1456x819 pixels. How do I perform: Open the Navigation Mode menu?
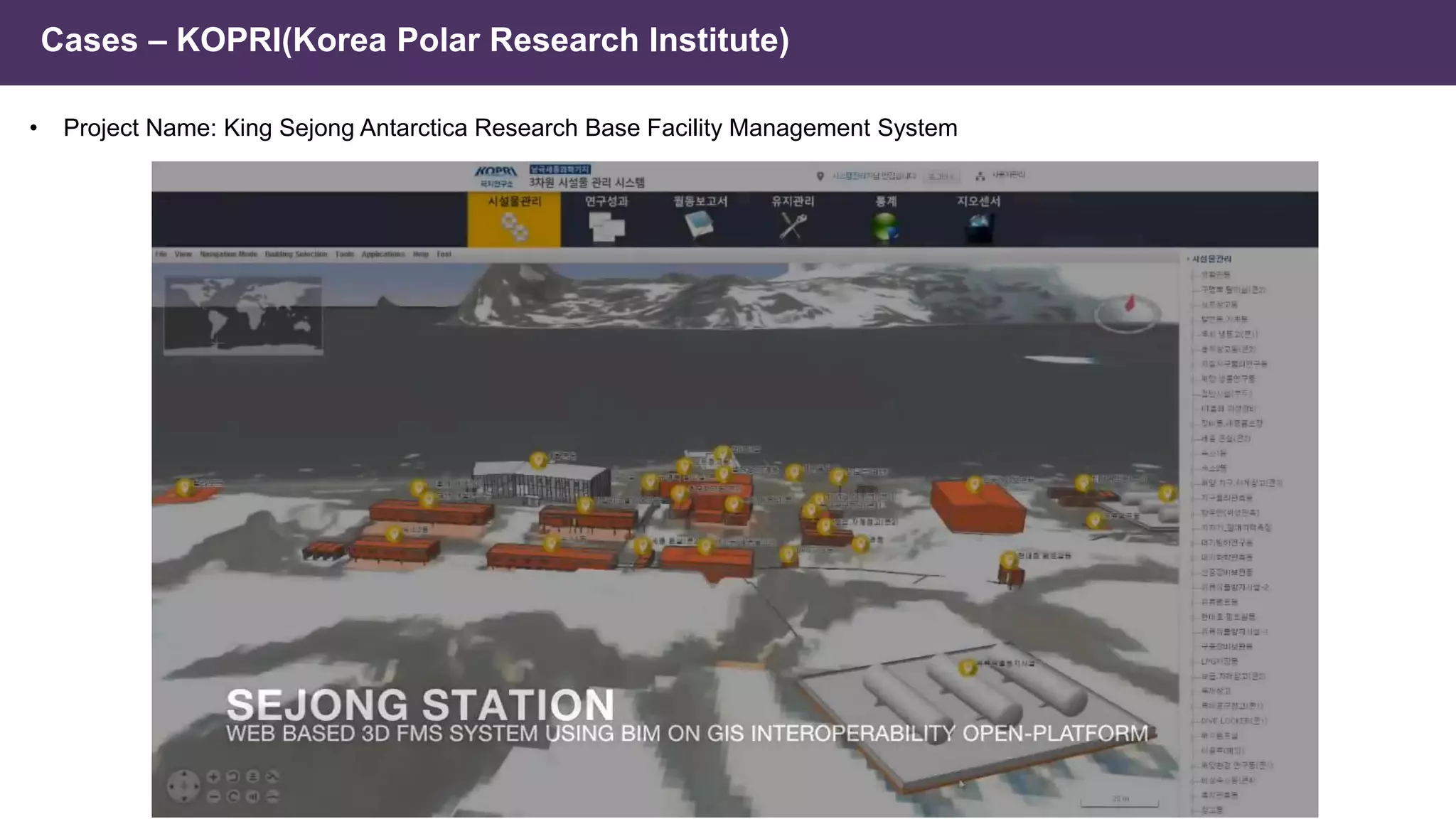pyautogui.click(x=228, y=254)
